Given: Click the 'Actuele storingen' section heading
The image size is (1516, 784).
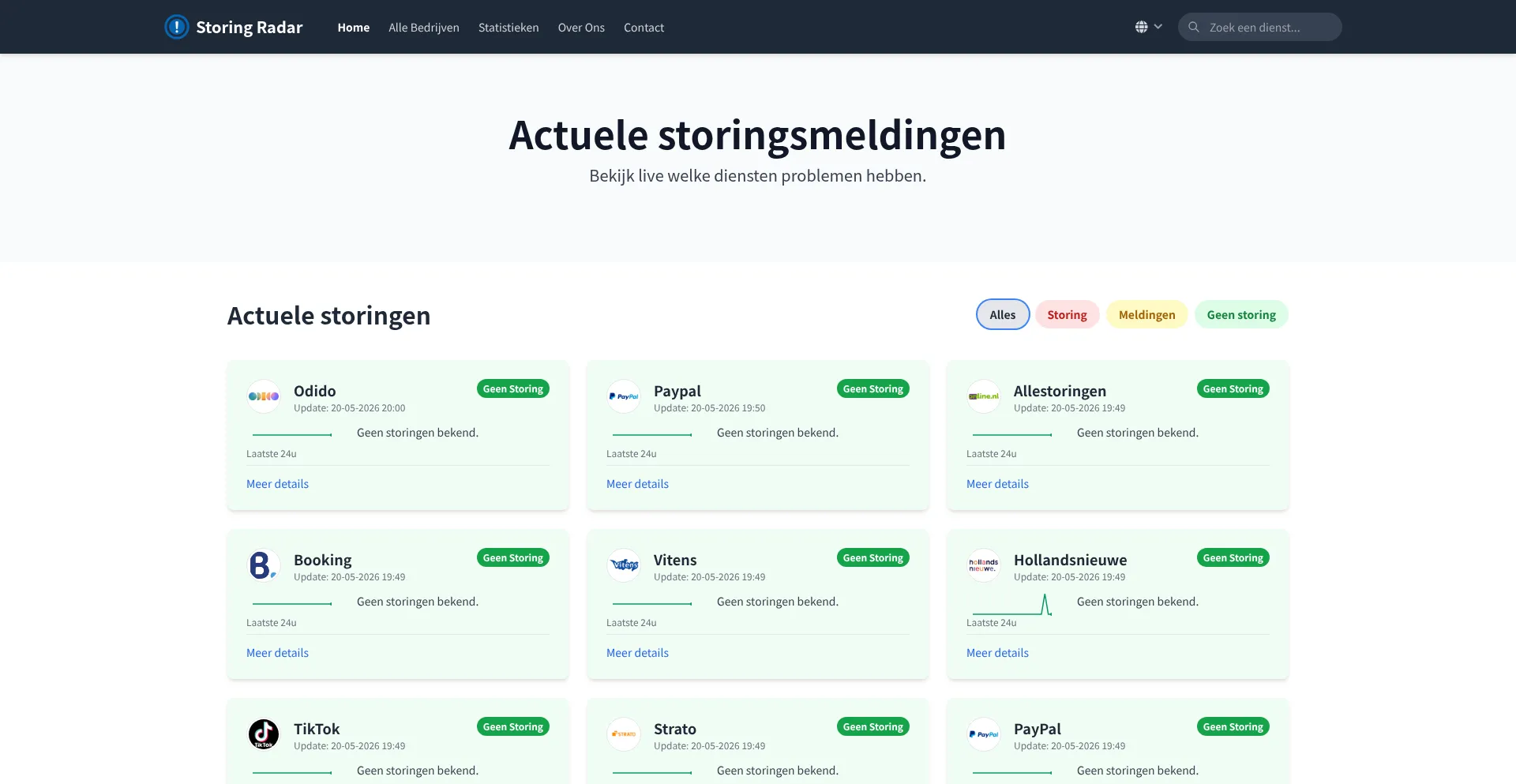Looking at the screenshot, I should click(x=329, y=315).
